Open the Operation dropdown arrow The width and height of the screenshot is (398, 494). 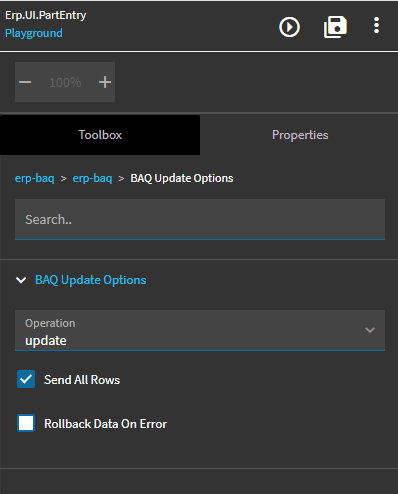click(x=370, y=330)
